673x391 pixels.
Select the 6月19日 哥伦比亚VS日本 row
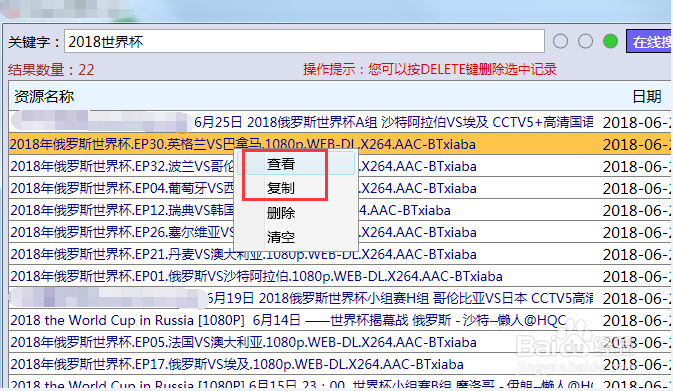click(340, 298)
